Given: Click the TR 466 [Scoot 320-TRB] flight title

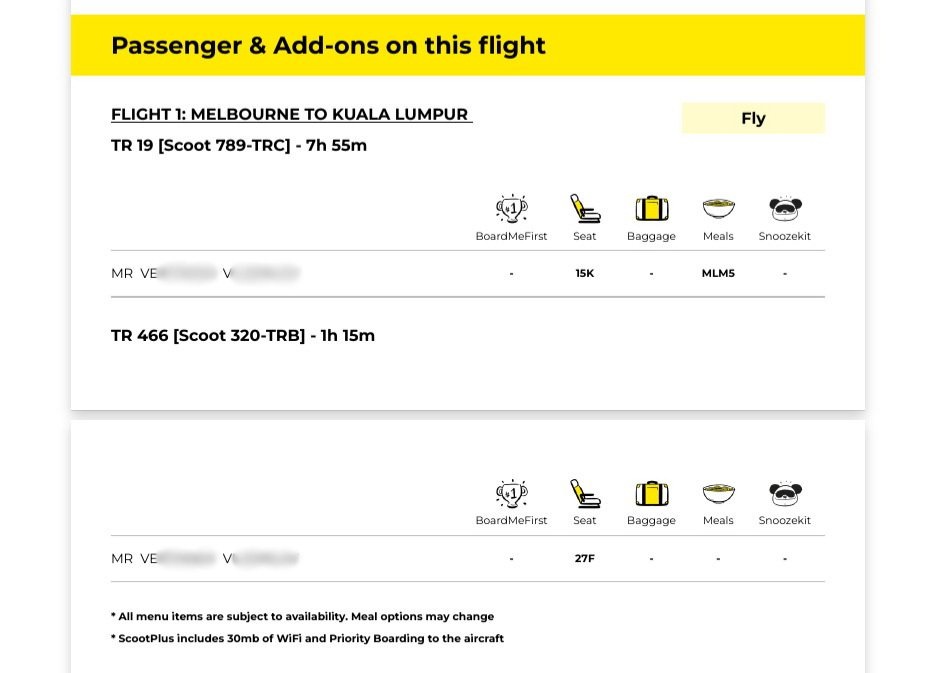Looking at the screenshot, I should coord(243,335).
